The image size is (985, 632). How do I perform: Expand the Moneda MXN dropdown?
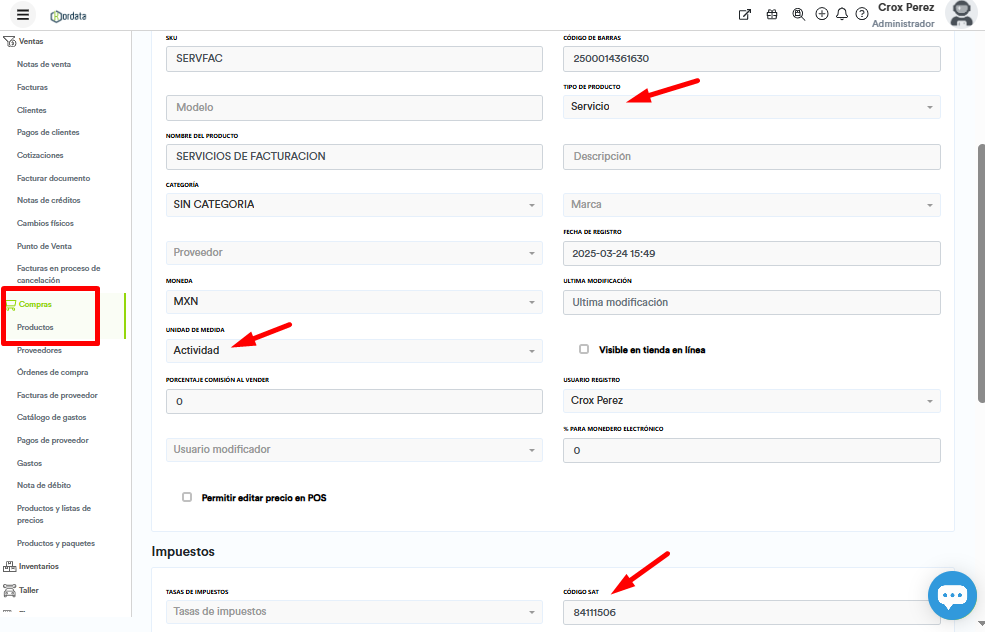(354, 302)
